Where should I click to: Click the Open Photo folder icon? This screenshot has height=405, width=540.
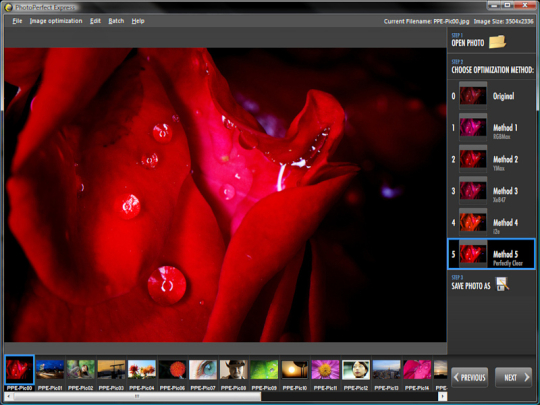498,42
